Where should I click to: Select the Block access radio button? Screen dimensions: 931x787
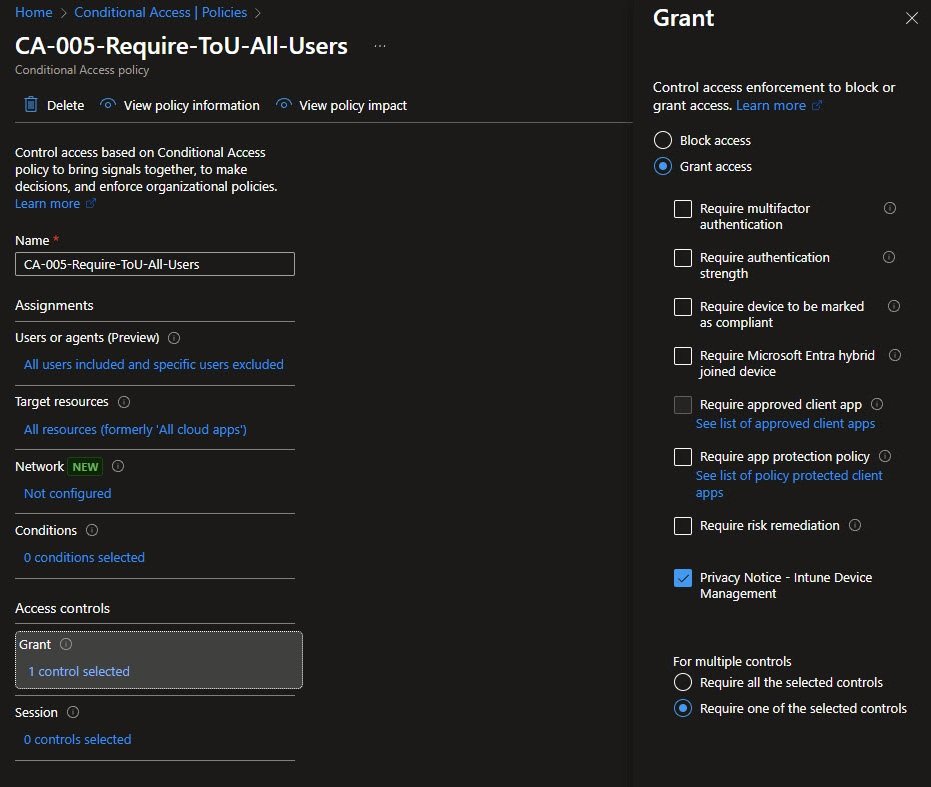(662, 141)
